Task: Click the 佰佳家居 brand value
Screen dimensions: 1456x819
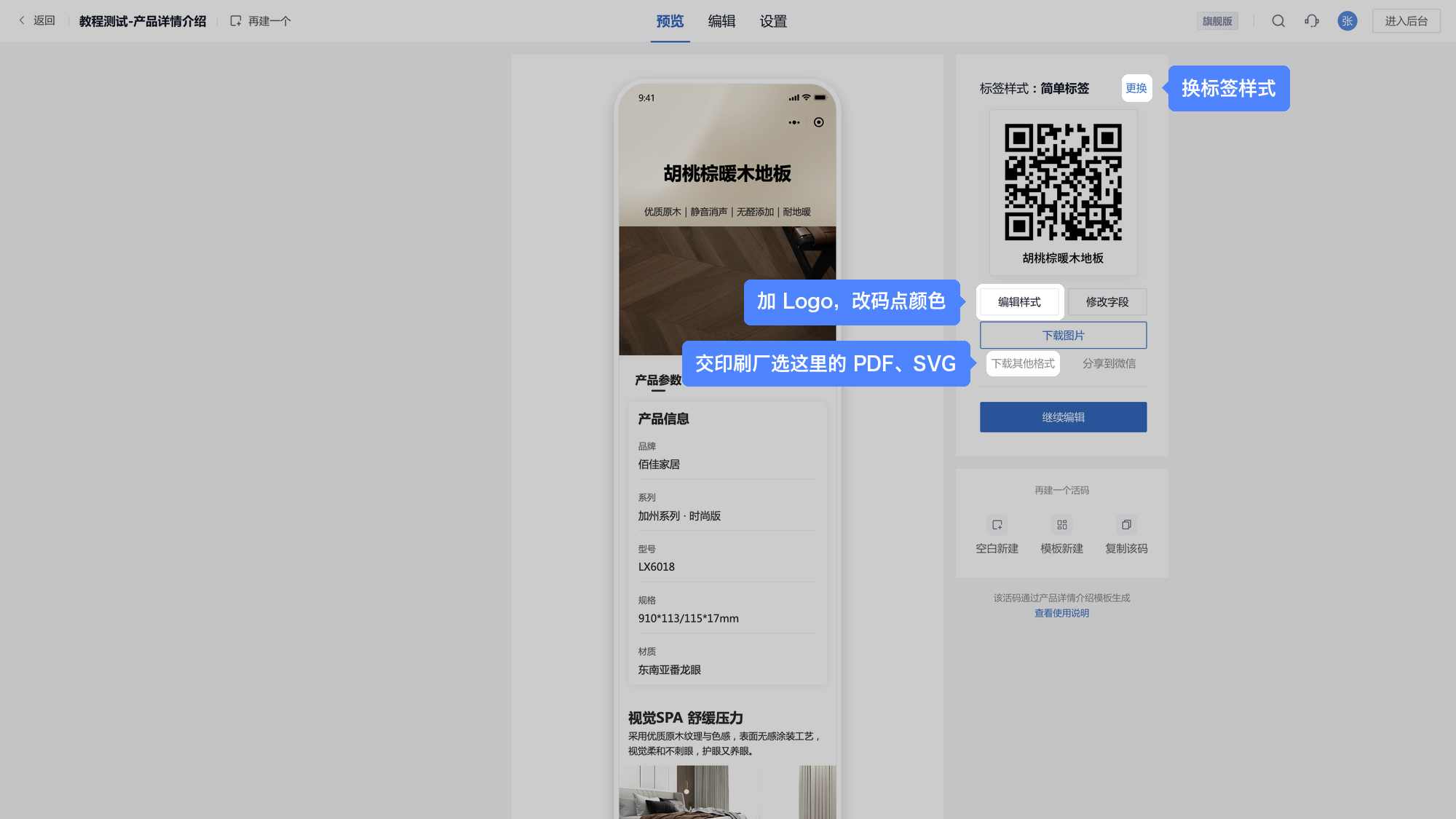Action: tap(659, 464)
